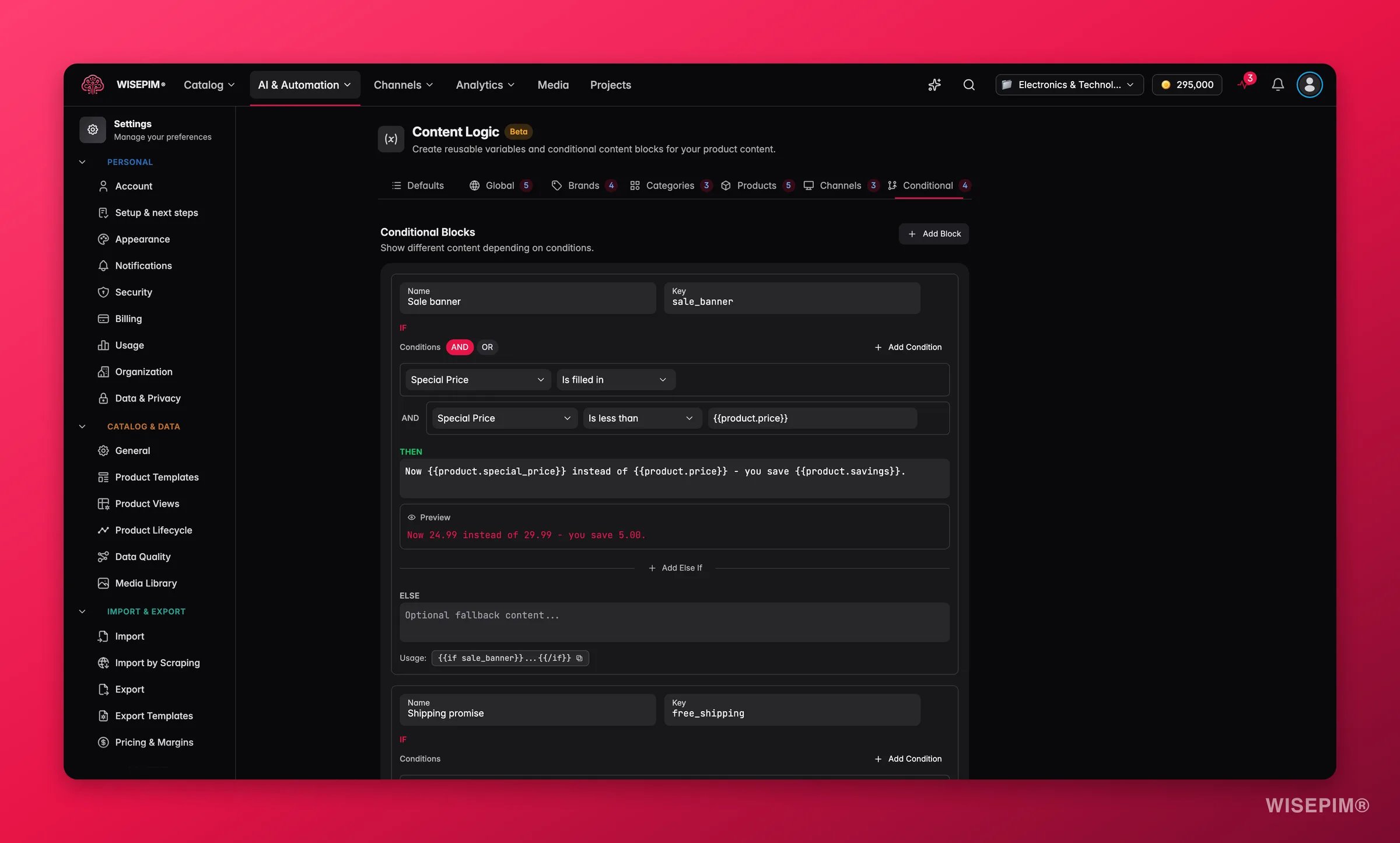Click the Sale banner Name field
The height and width of the screenshot is (843, 1400).
(x=527, y=298)
